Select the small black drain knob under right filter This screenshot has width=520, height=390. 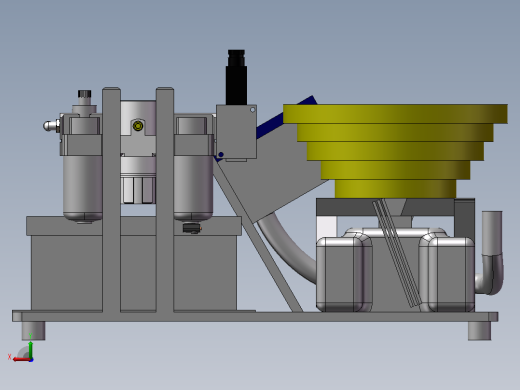click(x=192, y=228)
